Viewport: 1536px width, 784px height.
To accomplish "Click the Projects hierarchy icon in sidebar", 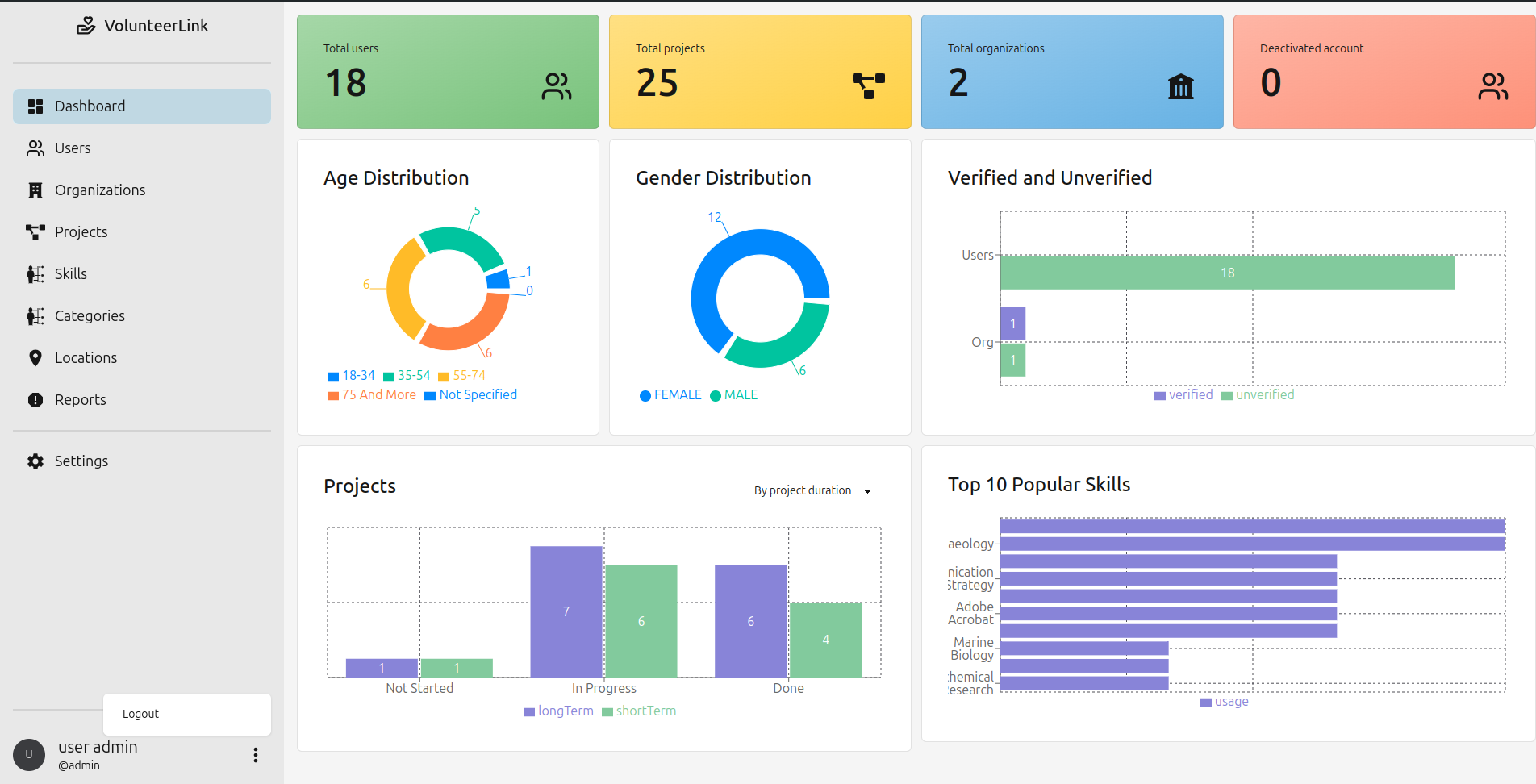I will coord(35,232).
